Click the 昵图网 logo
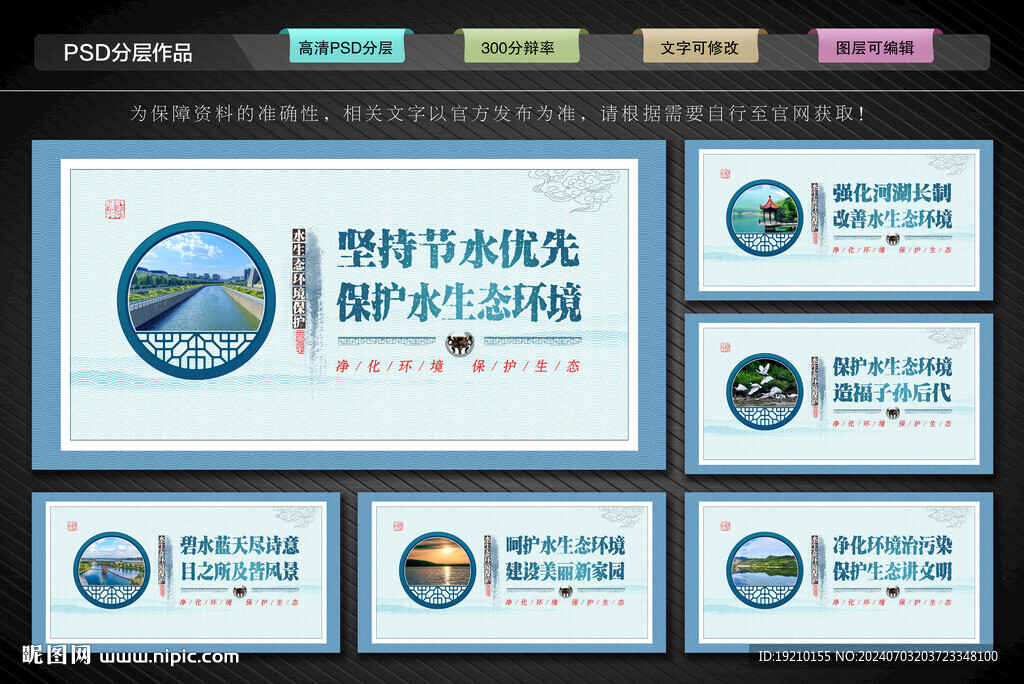This screenshot has height=684, width=1024. pos(56,655)
